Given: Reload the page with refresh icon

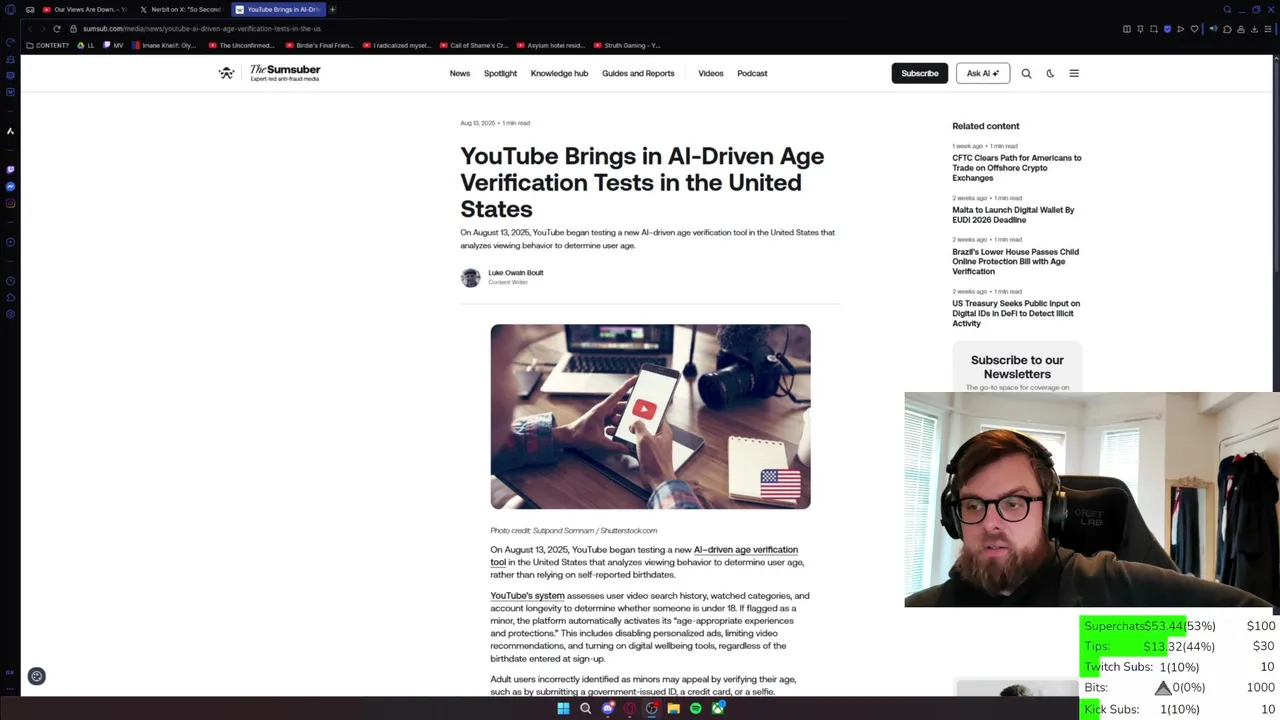Looking at the screenshot, I should [57, 29].
